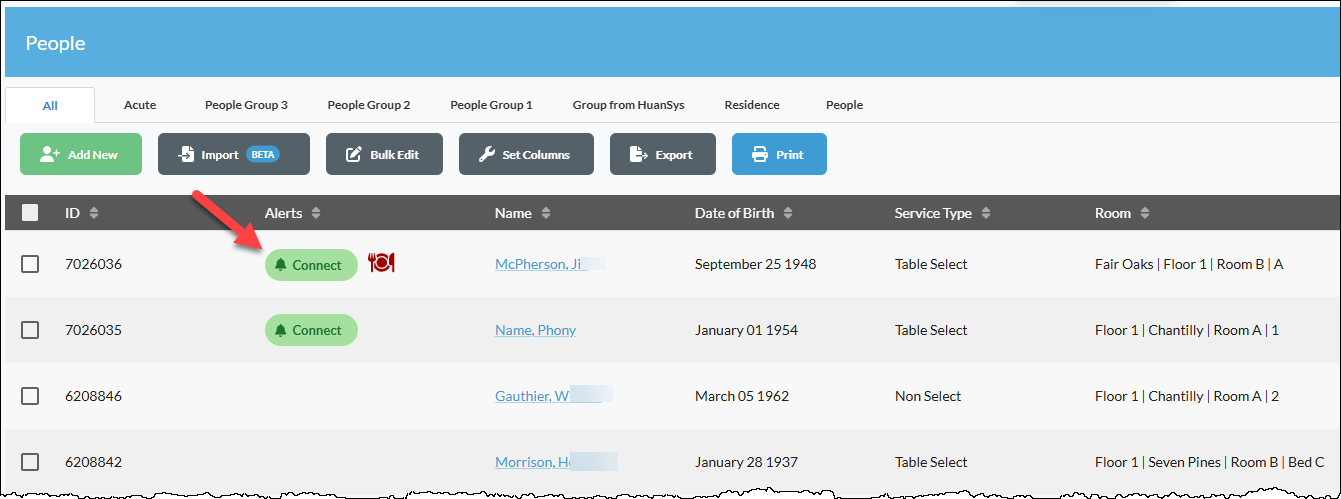Select the People tab
The height and width of the screenshot is (499, 1341).
(844, 105)
